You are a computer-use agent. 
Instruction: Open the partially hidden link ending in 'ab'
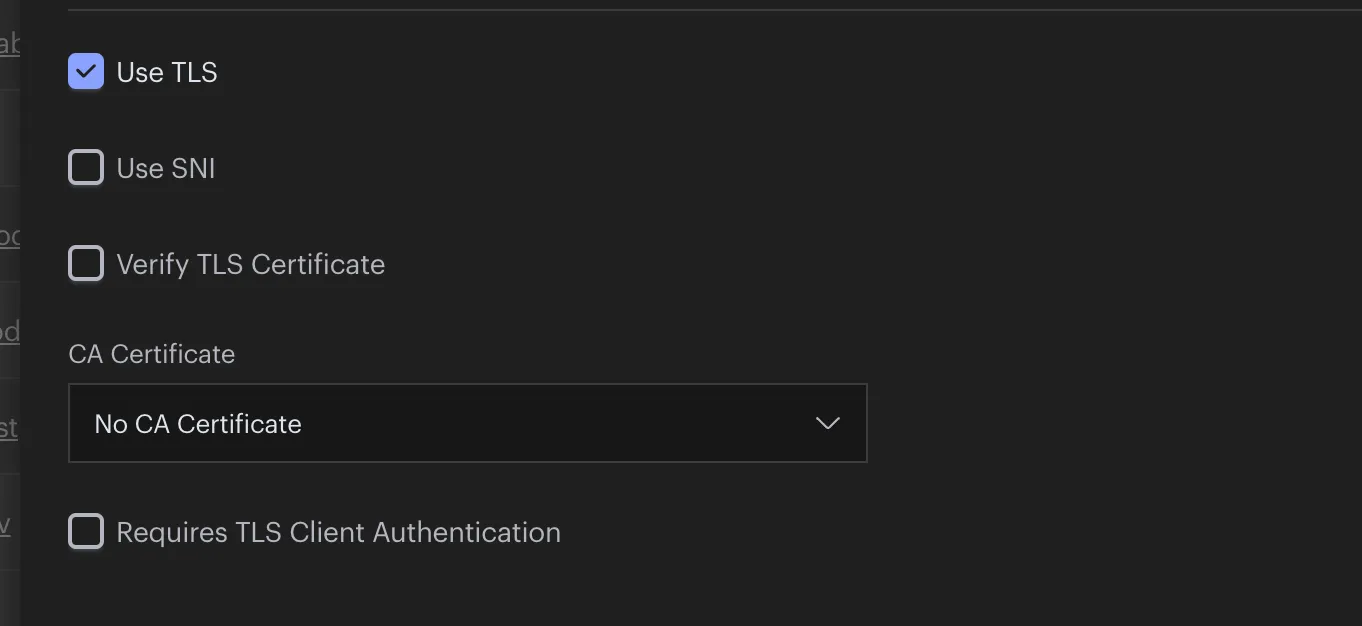click(x=9, y=44)
